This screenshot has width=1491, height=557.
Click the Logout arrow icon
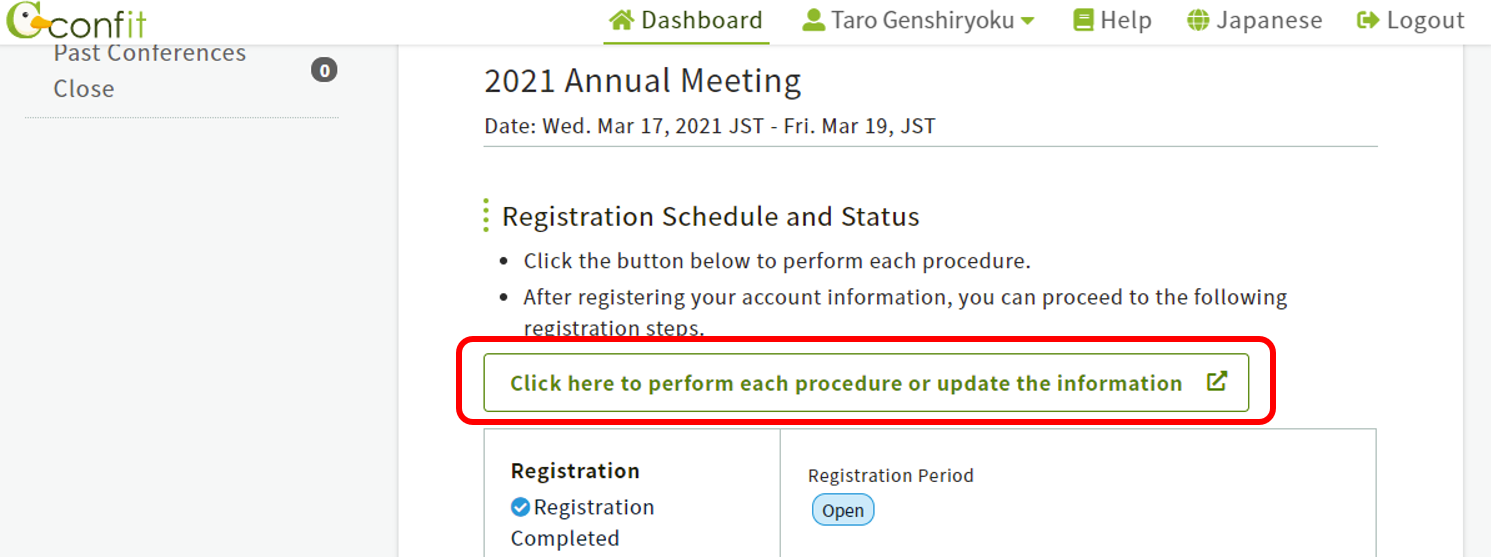(x=1368, y=20)
